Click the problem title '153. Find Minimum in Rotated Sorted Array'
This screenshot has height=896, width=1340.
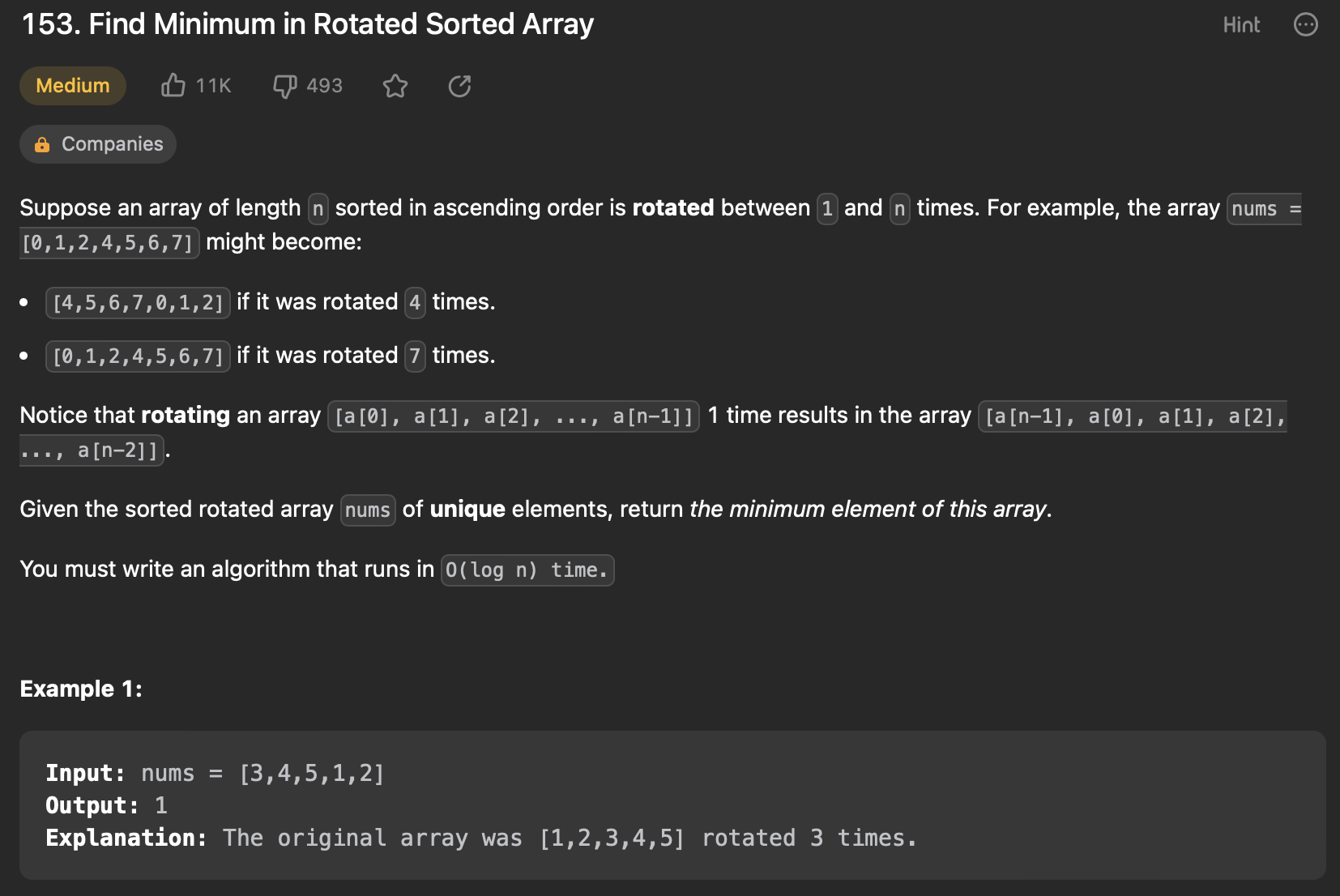click(x=308, y=24)
